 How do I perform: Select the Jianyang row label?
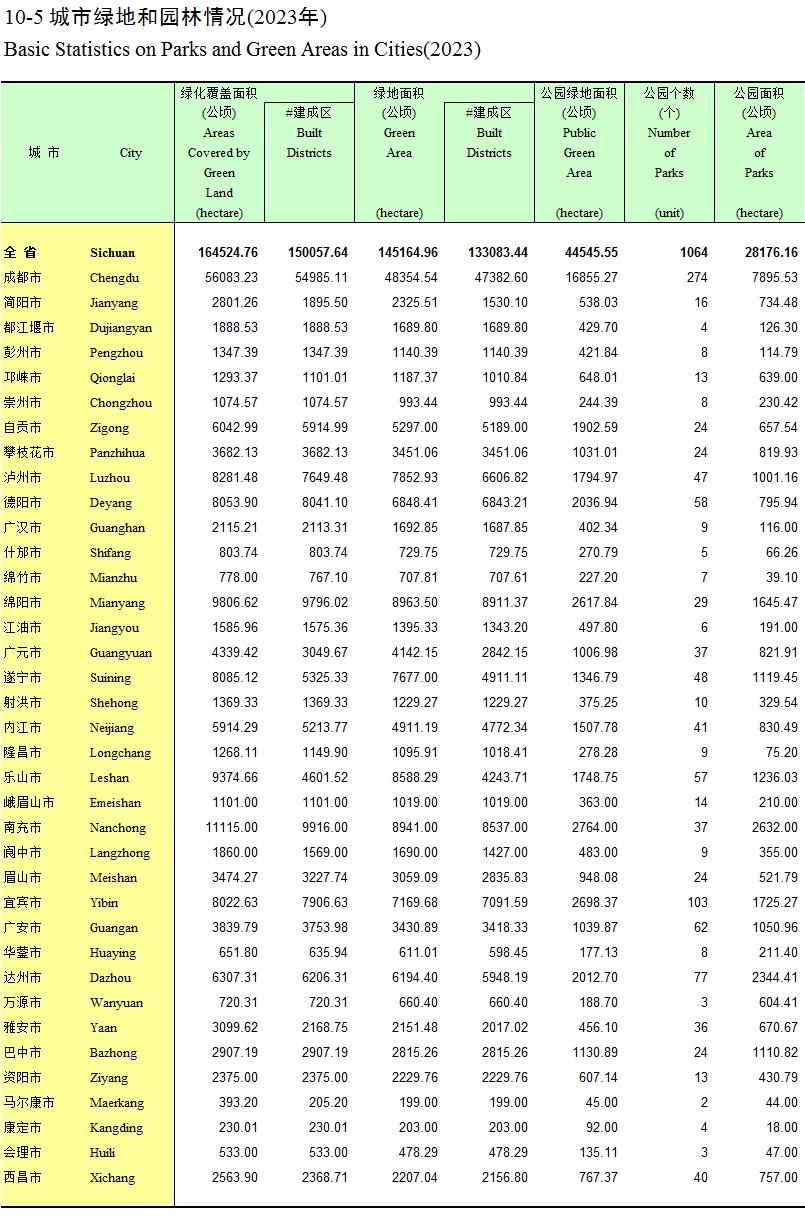114,303
